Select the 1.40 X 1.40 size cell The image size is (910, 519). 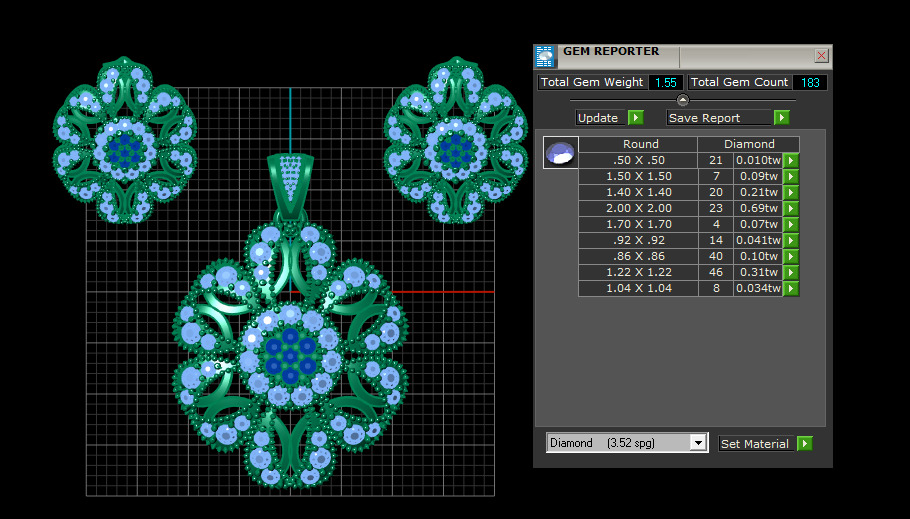pyautogui.click(x=638, y=192)
